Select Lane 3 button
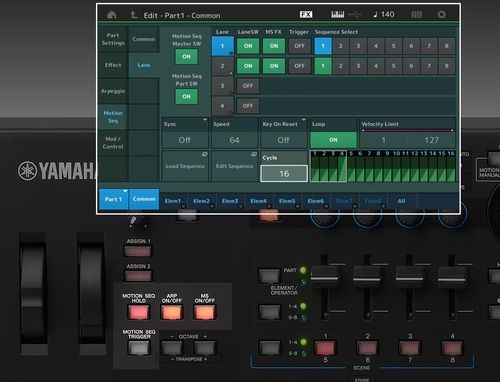The image size is (500, 382). (222, 86)
